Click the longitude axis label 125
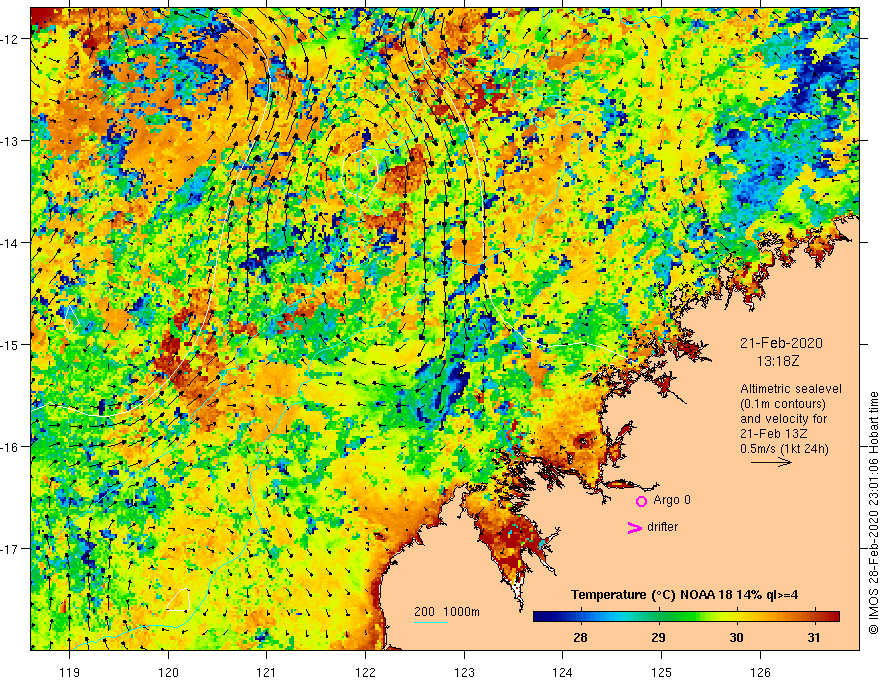 coord(662,672)
